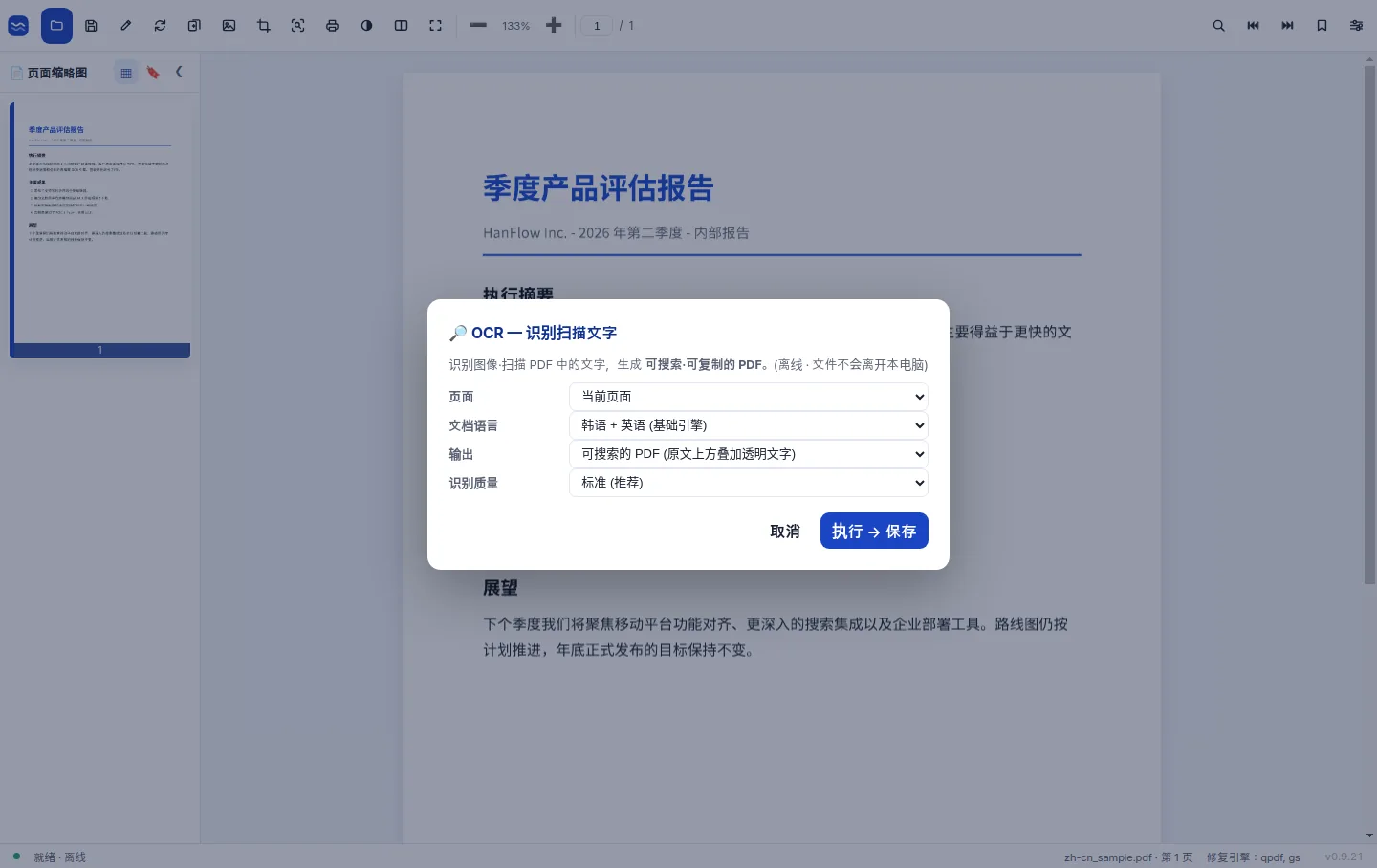Viewport: 1377px width, 868px height.
Task: Click the document title 季度产品评估报告
Action: pyautogui.click(x=599, y=188)
